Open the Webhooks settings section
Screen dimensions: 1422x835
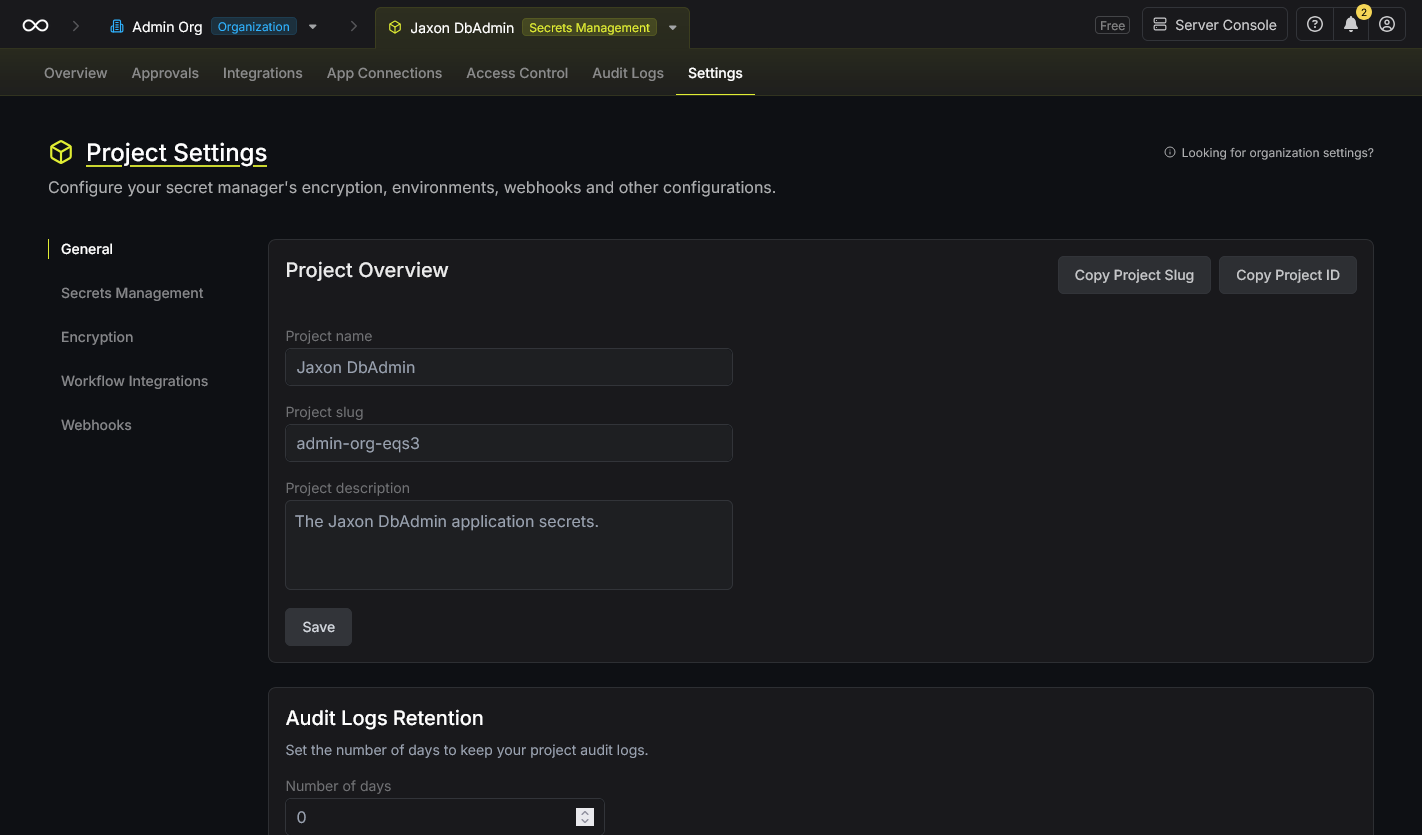pos(96,425)
